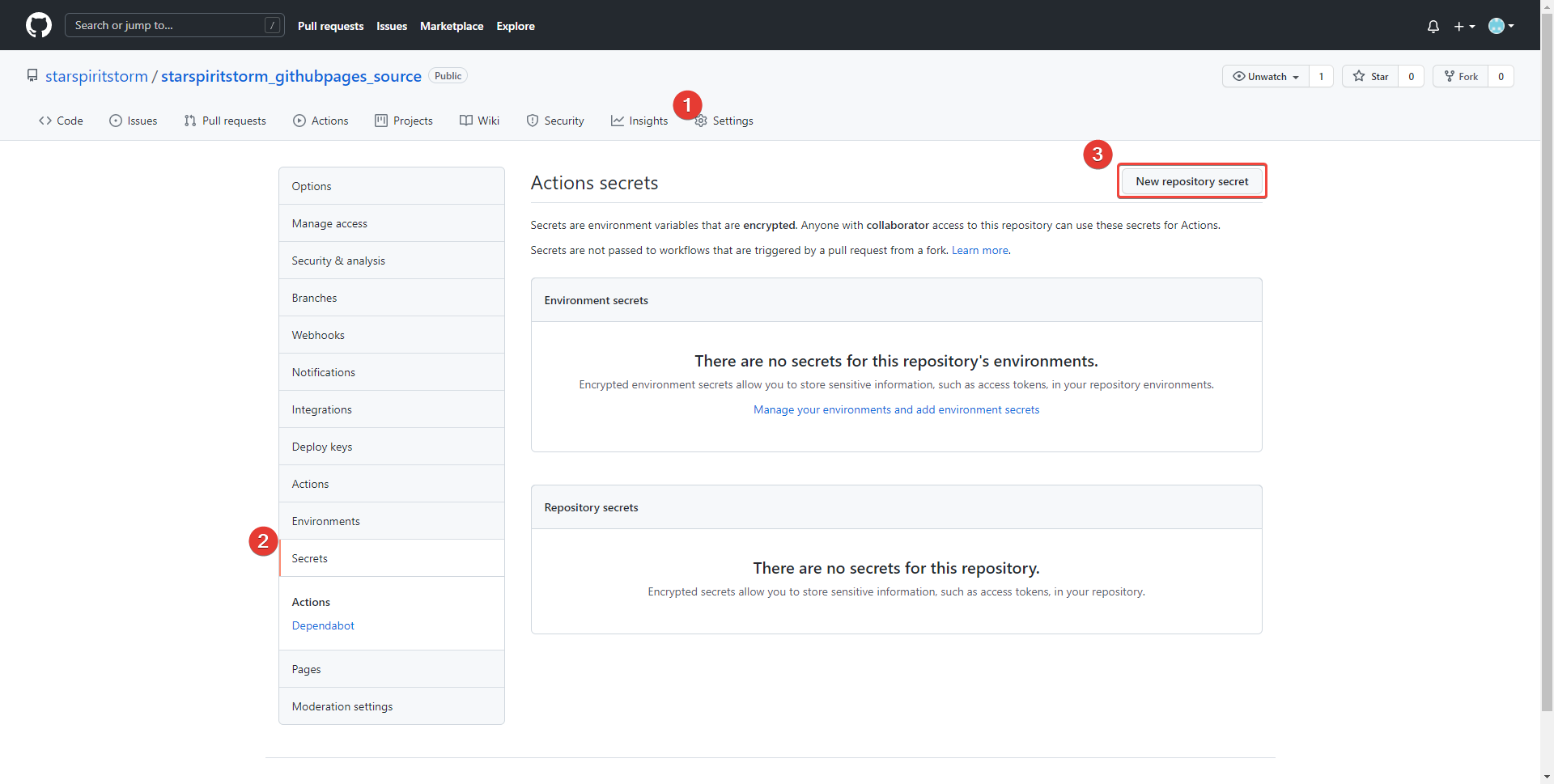Select Options in settings sidebar

[x=392, y=186]
